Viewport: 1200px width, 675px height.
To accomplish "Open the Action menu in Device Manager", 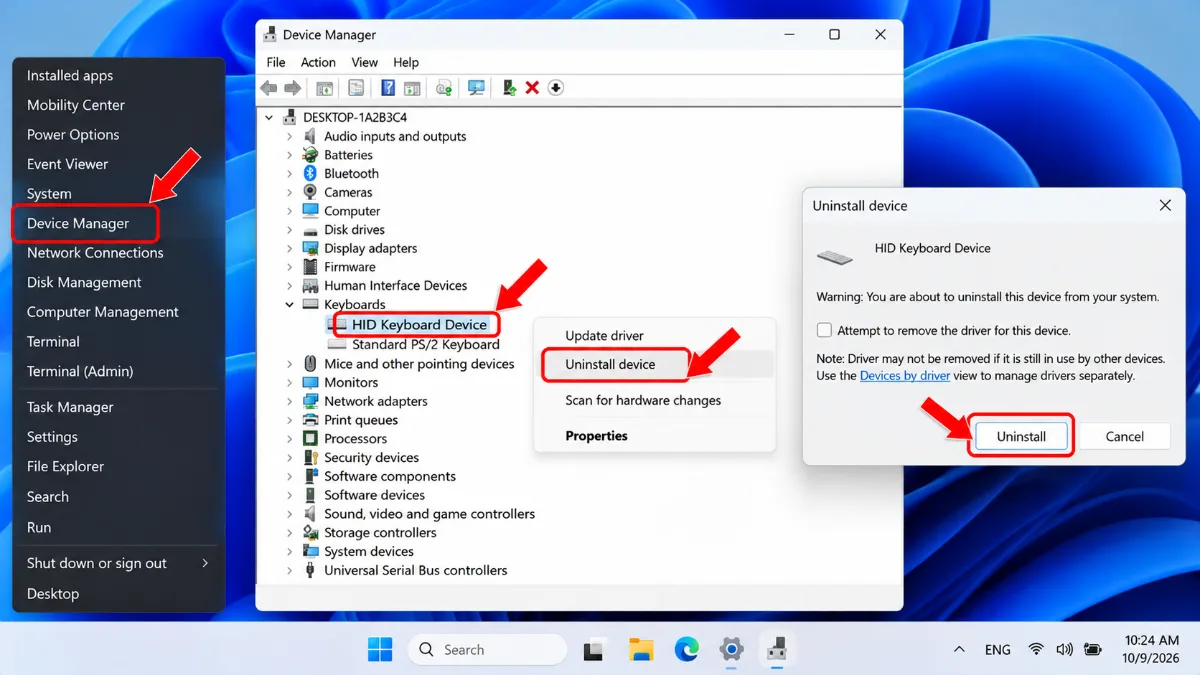I will pos(318,62).
